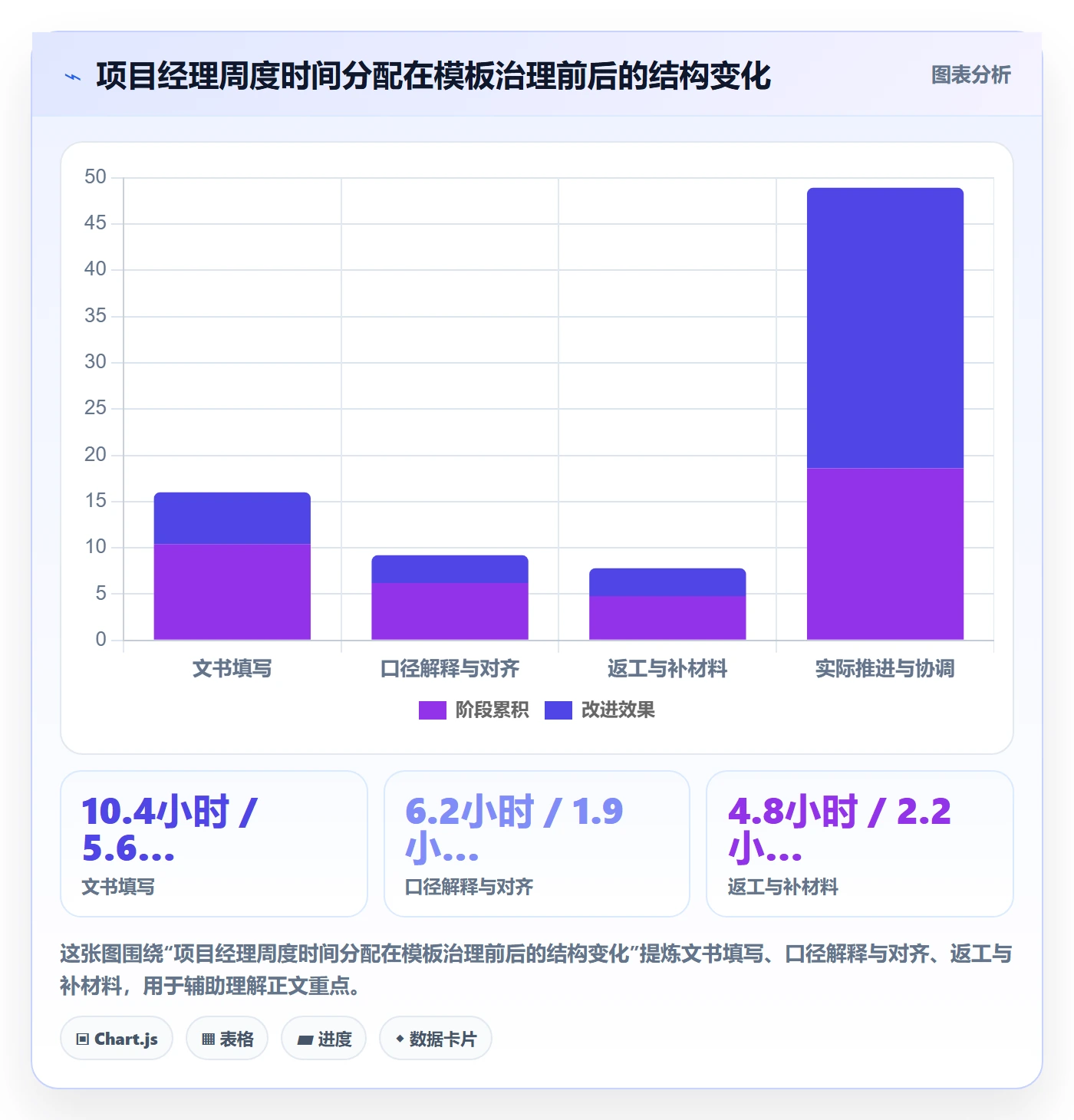Click the diamond icon in 数据卡片 chip

pyautogui.click(x=400, y=1039)
